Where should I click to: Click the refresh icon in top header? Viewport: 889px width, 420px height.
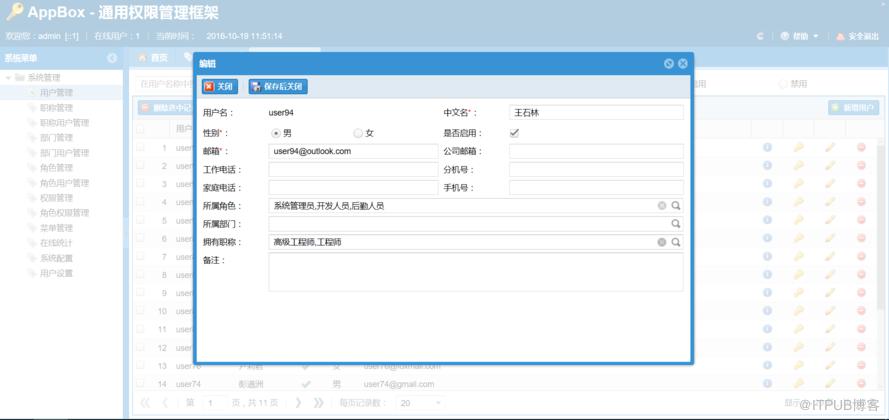click(760, 36)
